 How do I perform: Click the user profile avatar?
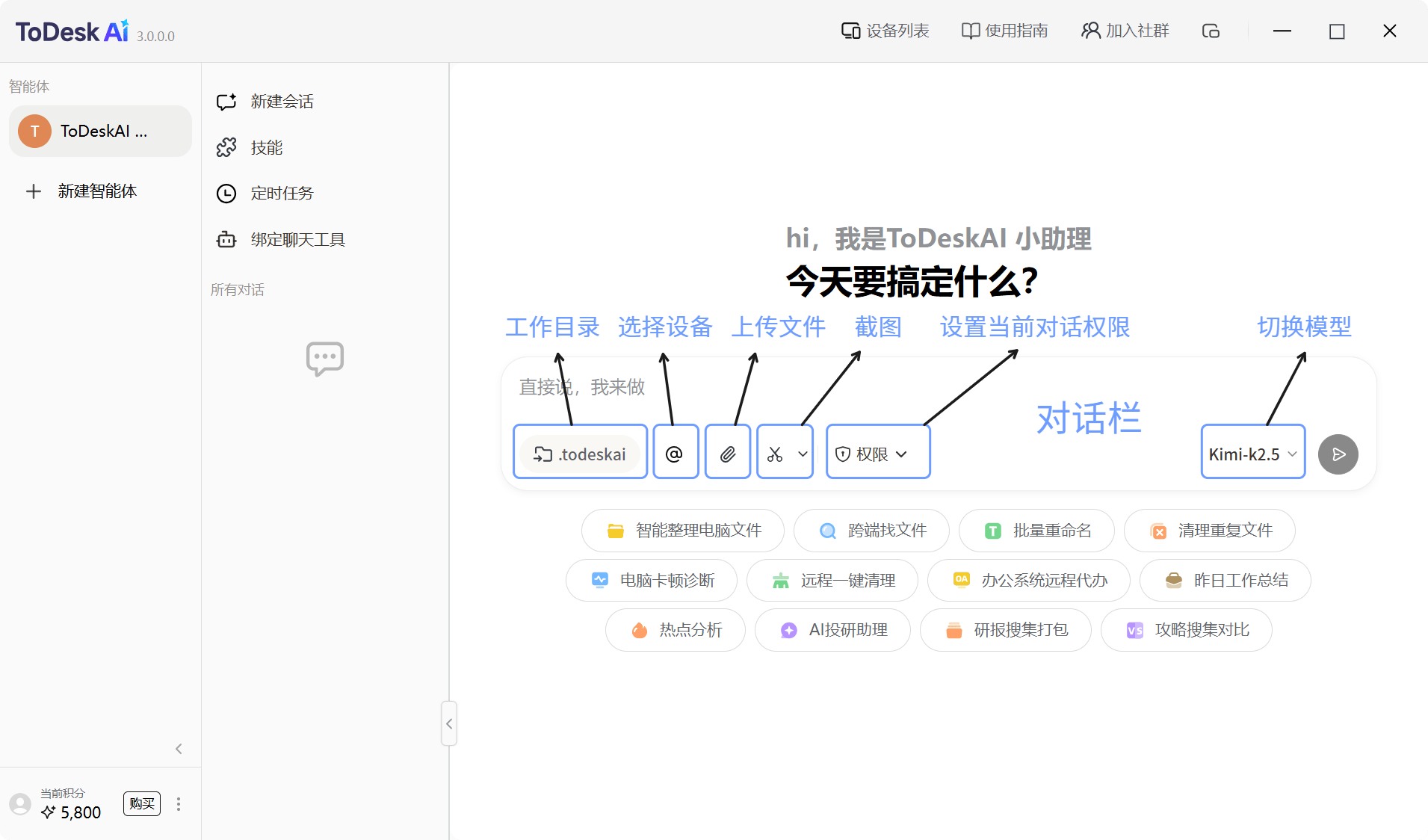20,804
